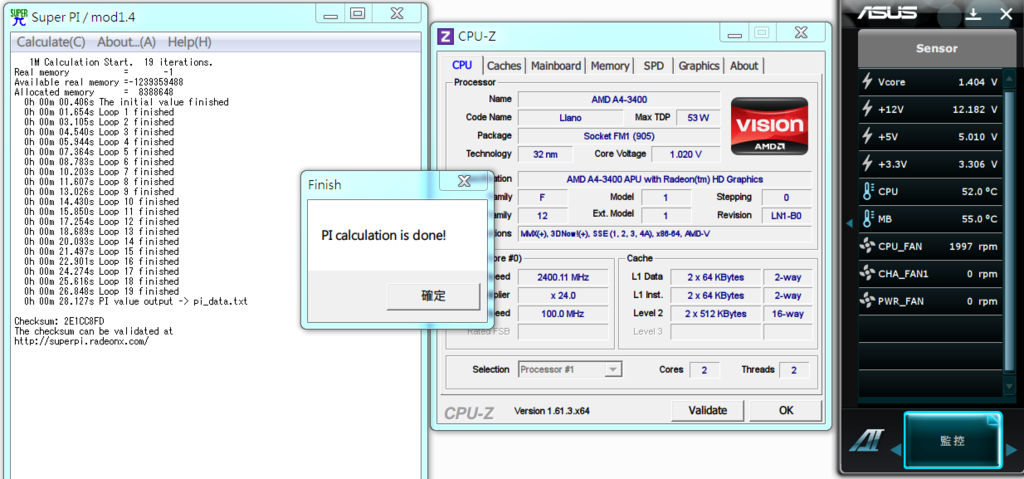Switch to the Caches tab in CPU-Z
This screenshot has width=1024, height=479.
pos(504,66)
